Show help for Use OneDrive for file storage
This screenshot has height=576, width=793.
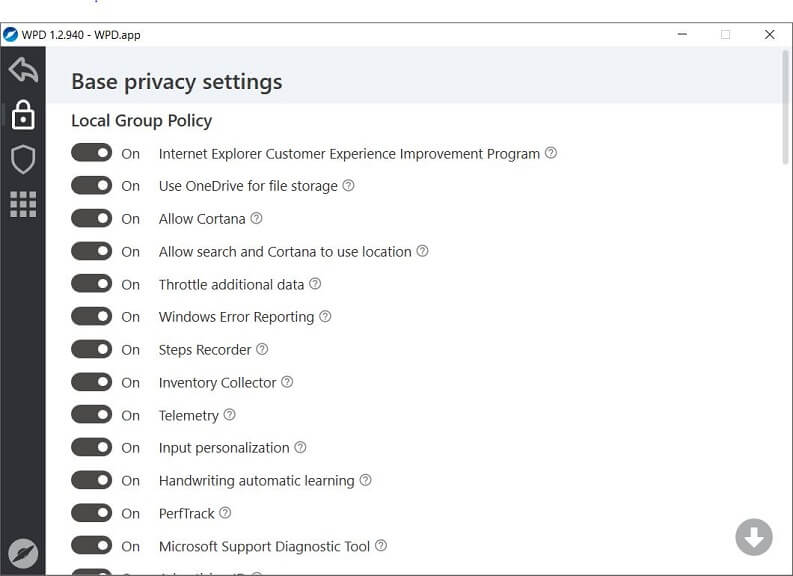[348, 186]
